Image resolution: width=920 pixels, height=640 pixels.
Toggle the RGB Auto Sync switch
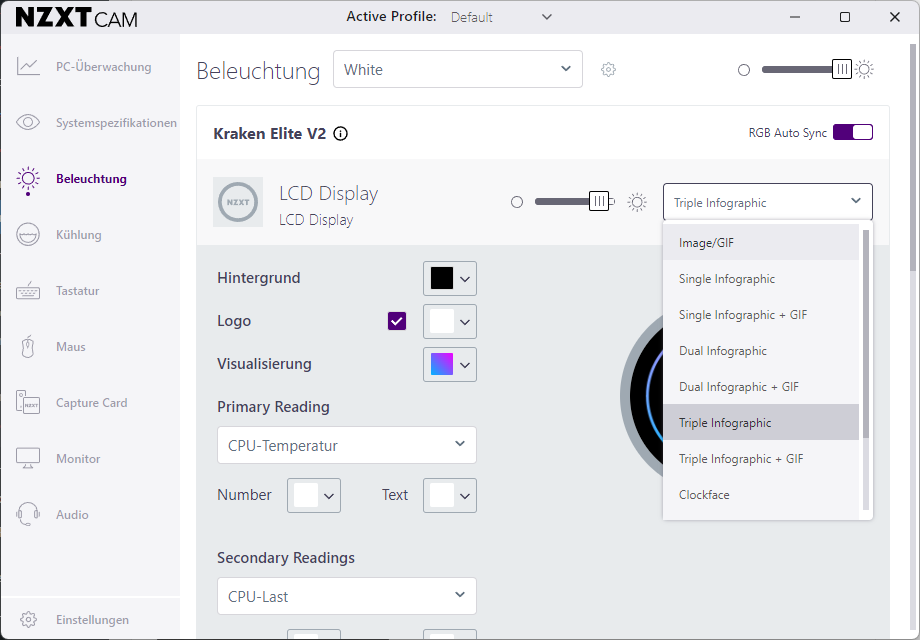tap(853, 132)
